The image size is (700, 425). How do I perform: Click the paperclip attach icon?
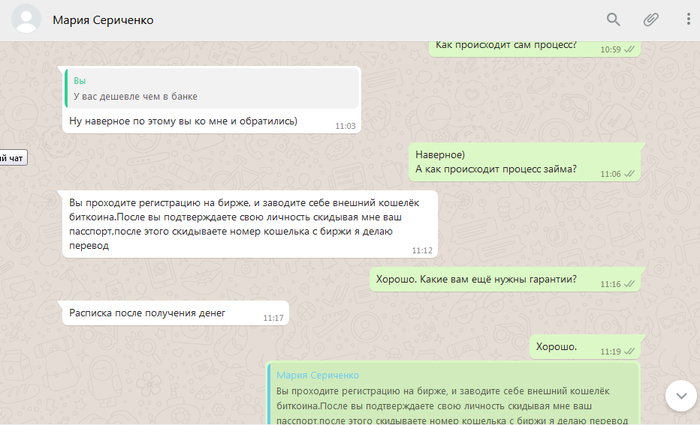(x=650, y=19)
